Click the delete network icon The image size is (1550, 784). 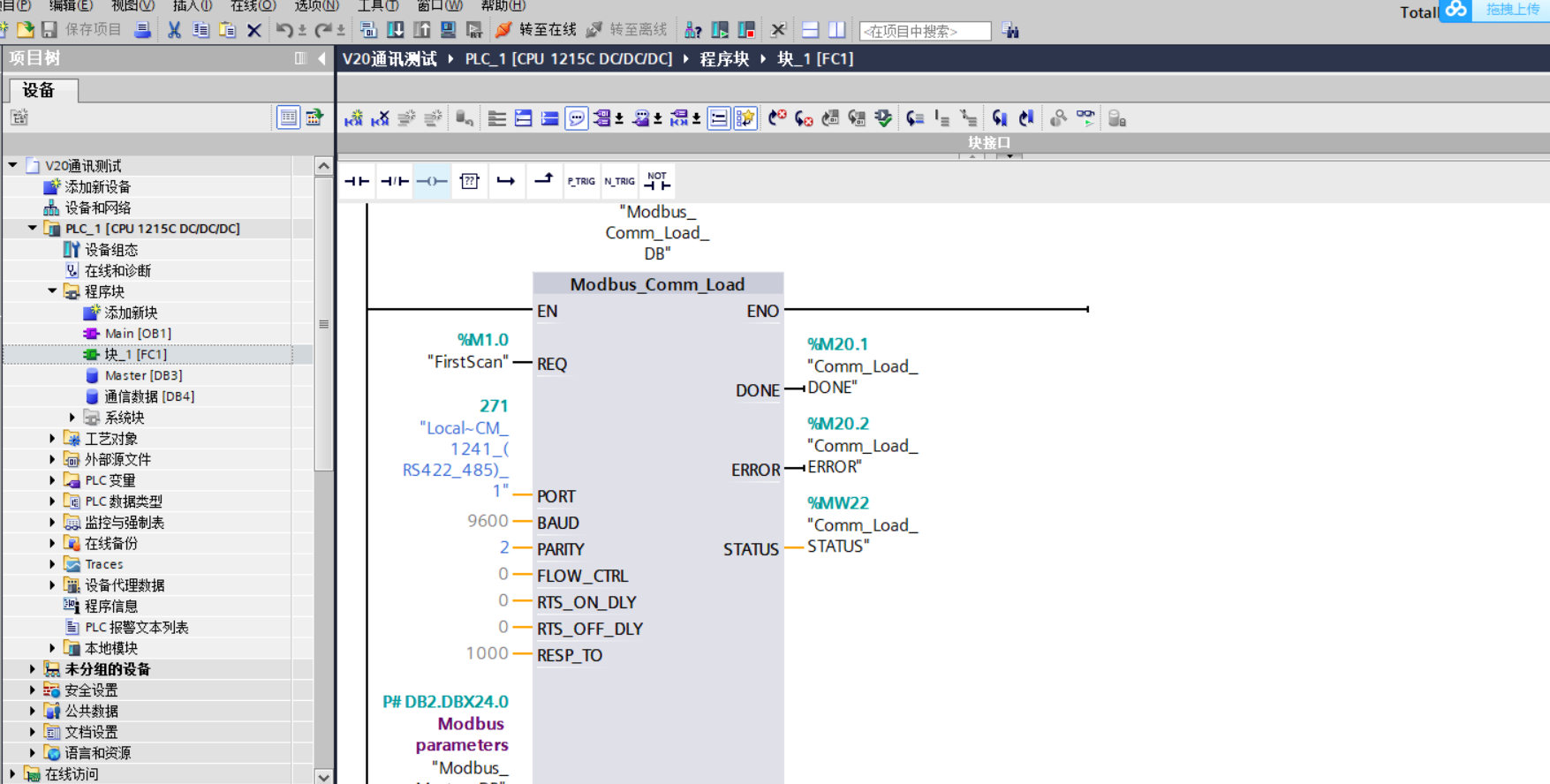pyautogui.click(x=380, y=118)
